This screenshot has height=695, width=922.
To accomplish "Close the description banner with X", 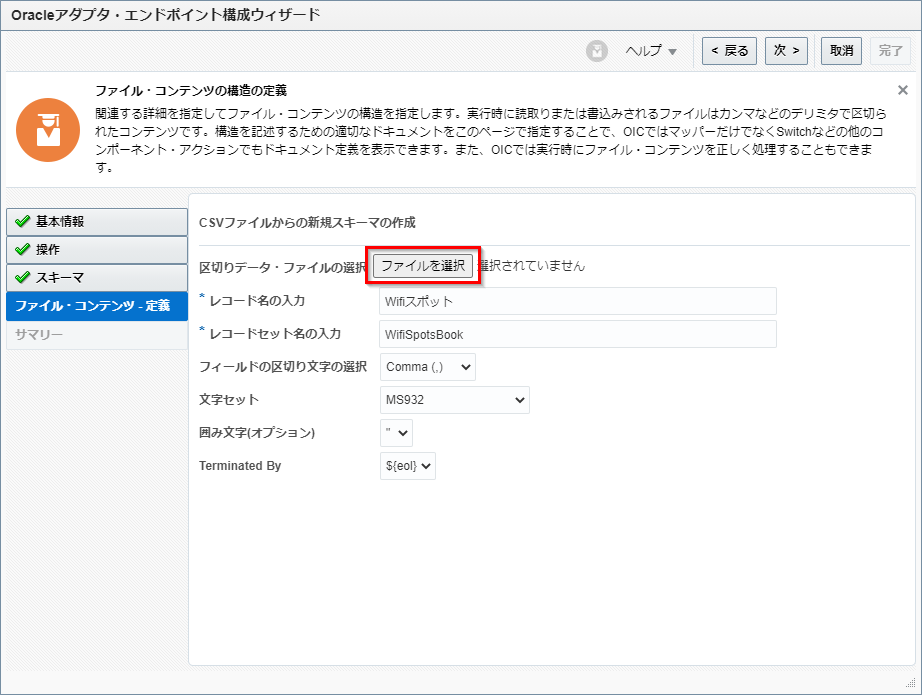I will pyautogui.click(x=902, y=90).
